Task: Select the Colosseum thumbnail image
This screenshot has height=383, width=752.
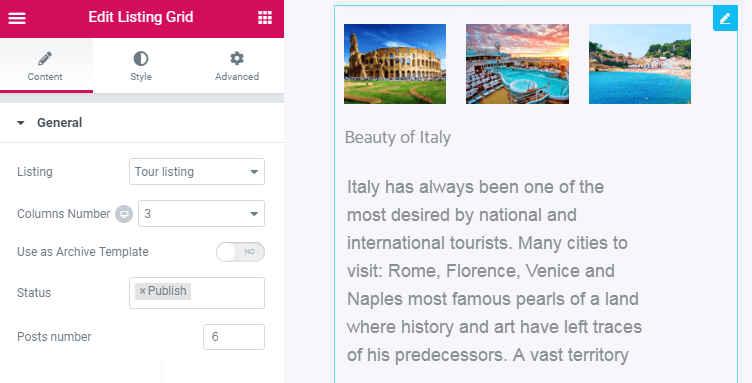Action: click(x=395, y=64)
